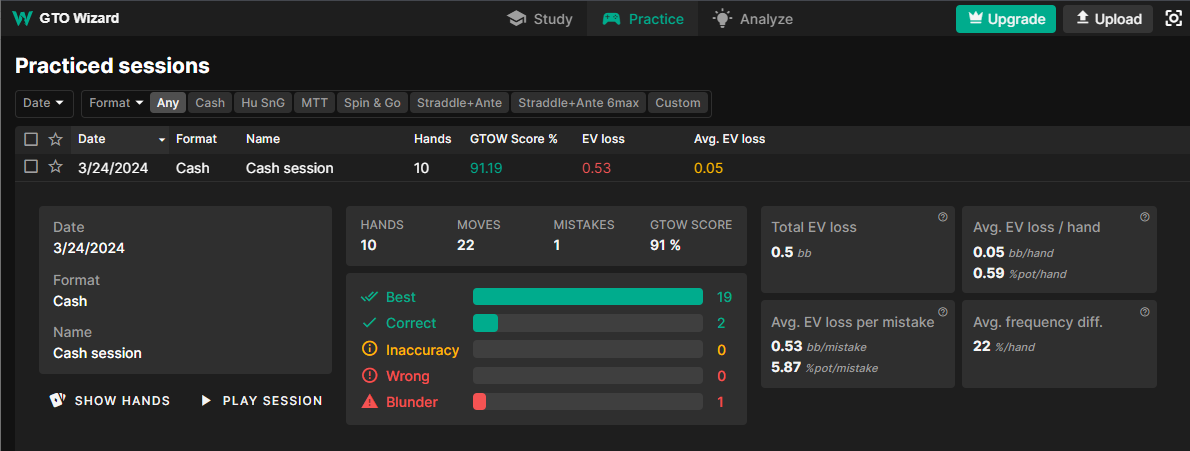Click the Hands column header
This screenshot has height=451, width=1190.
[x=433, y=139]
